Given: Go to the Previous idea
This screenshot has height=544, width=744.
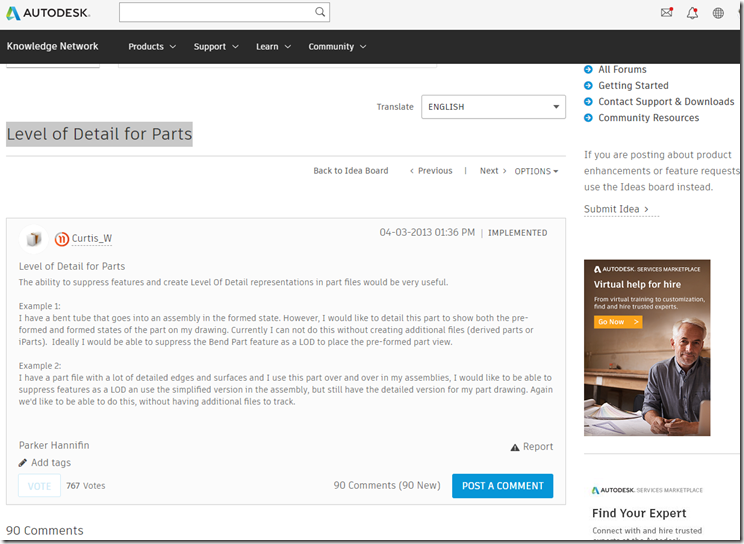Looking at the screenshot, I should pyautogui.click(x=431, y=170).
